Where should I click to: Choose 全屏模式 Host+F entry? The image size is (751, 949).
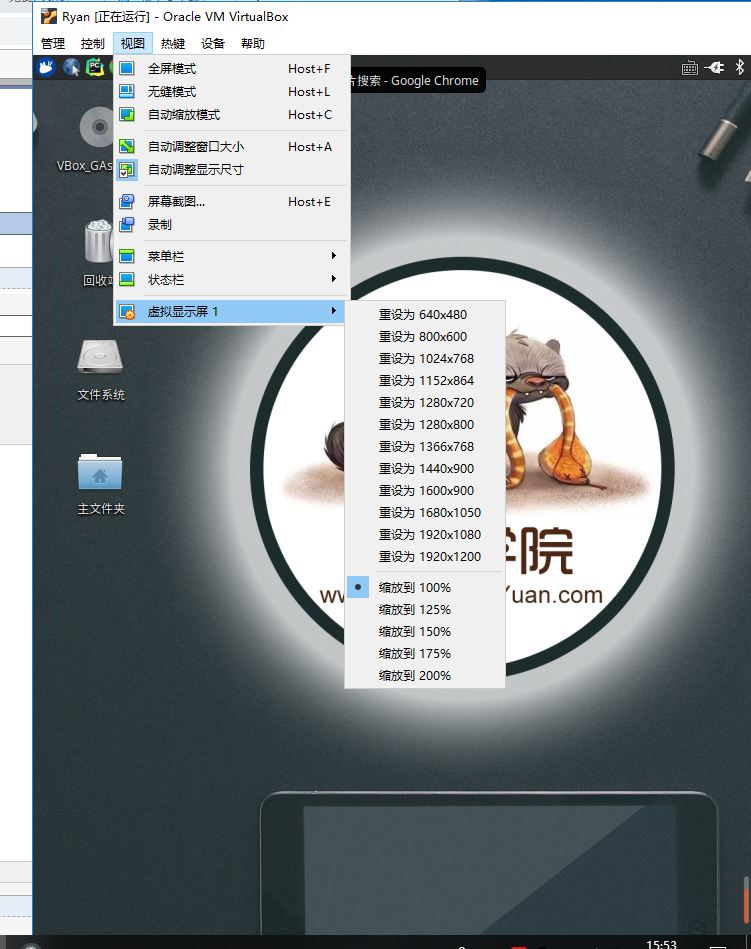pyautogui.click(x=232, y=68)
